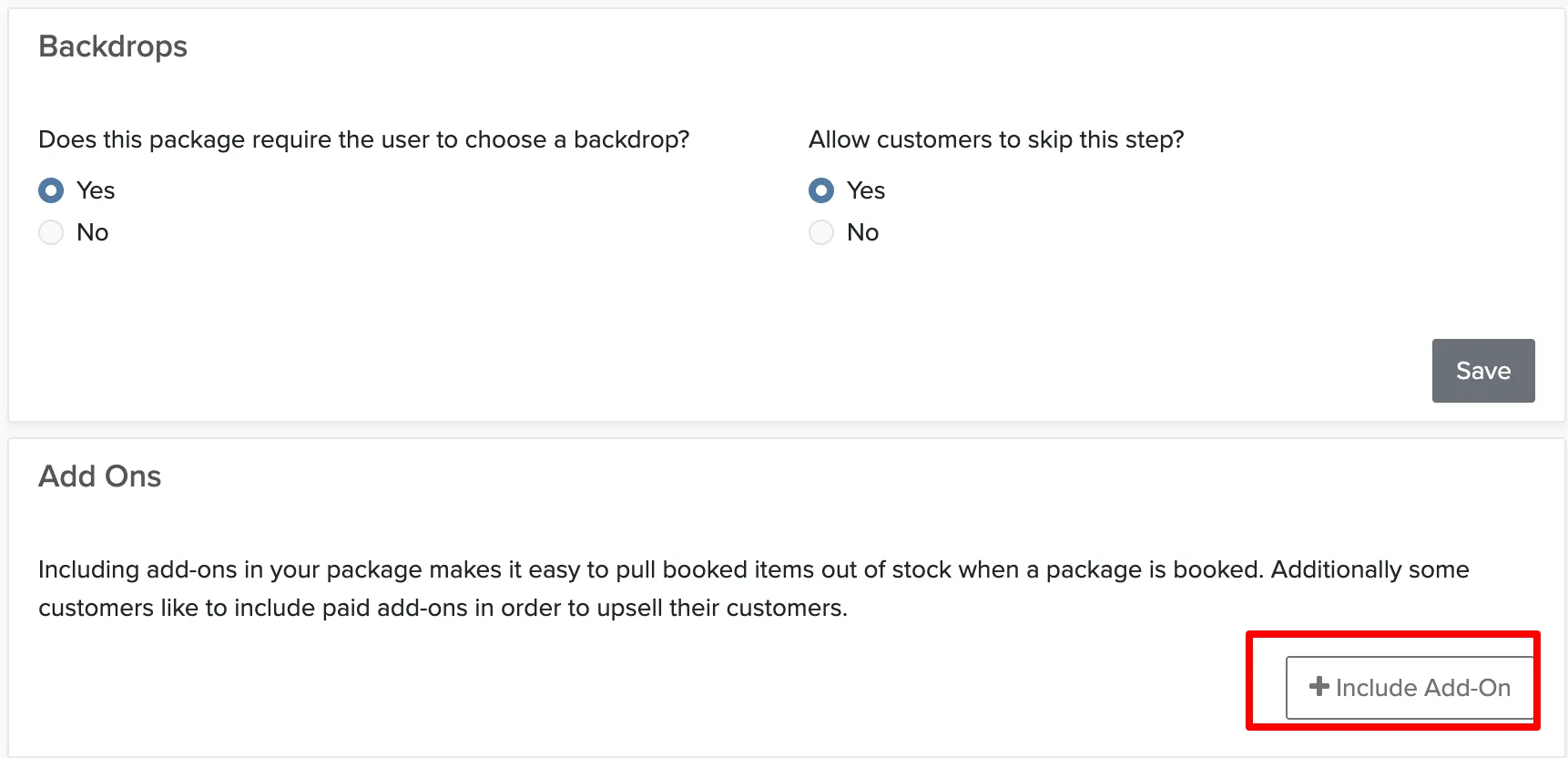The height and width of the screenshot is (758, 1568).
Task: Click the Include Add-On button
Action: (1410, 688)
